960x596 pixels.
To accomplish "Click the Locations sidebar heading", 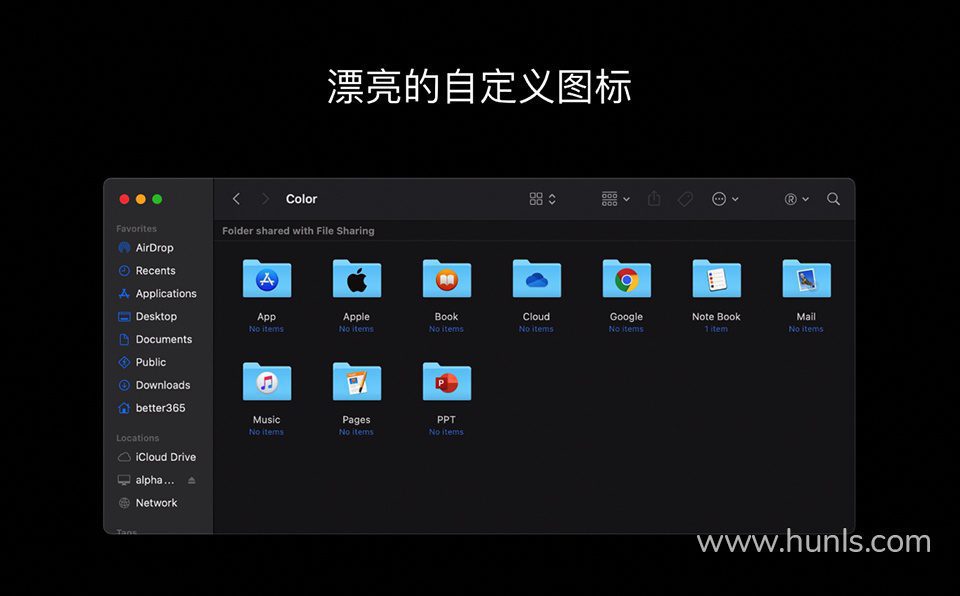I will [x=138, y=438].
